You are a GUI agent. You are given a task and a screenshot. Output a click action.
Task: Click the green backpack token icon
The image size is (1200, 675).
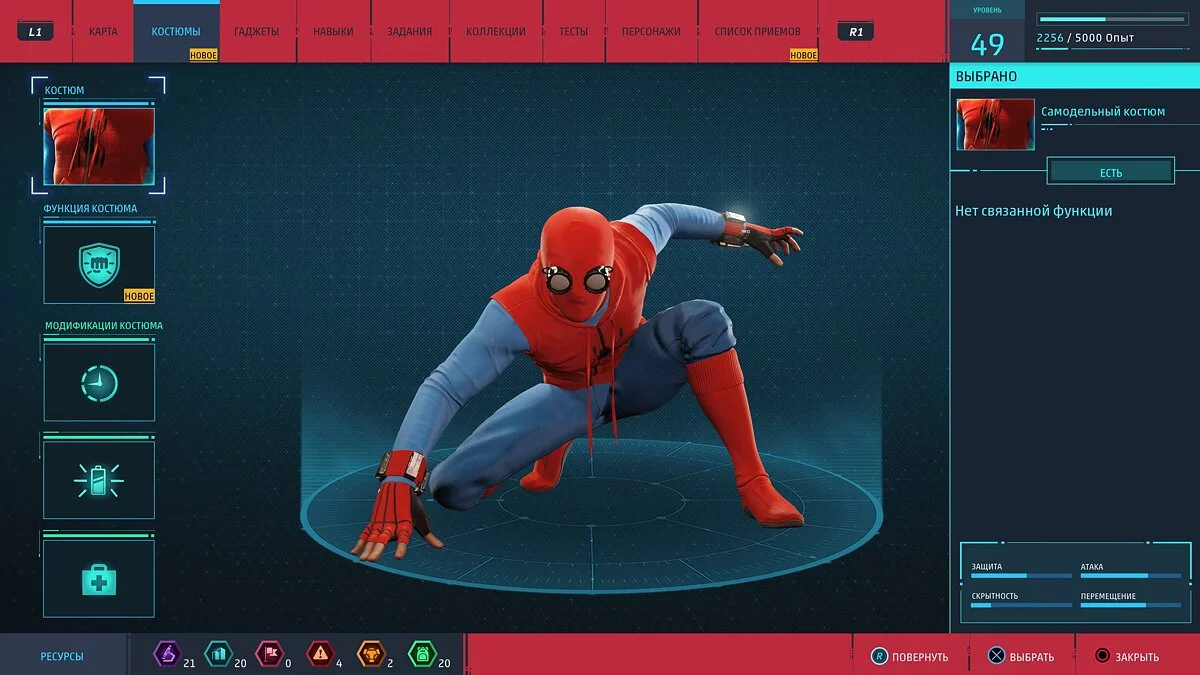coord(422,655)
